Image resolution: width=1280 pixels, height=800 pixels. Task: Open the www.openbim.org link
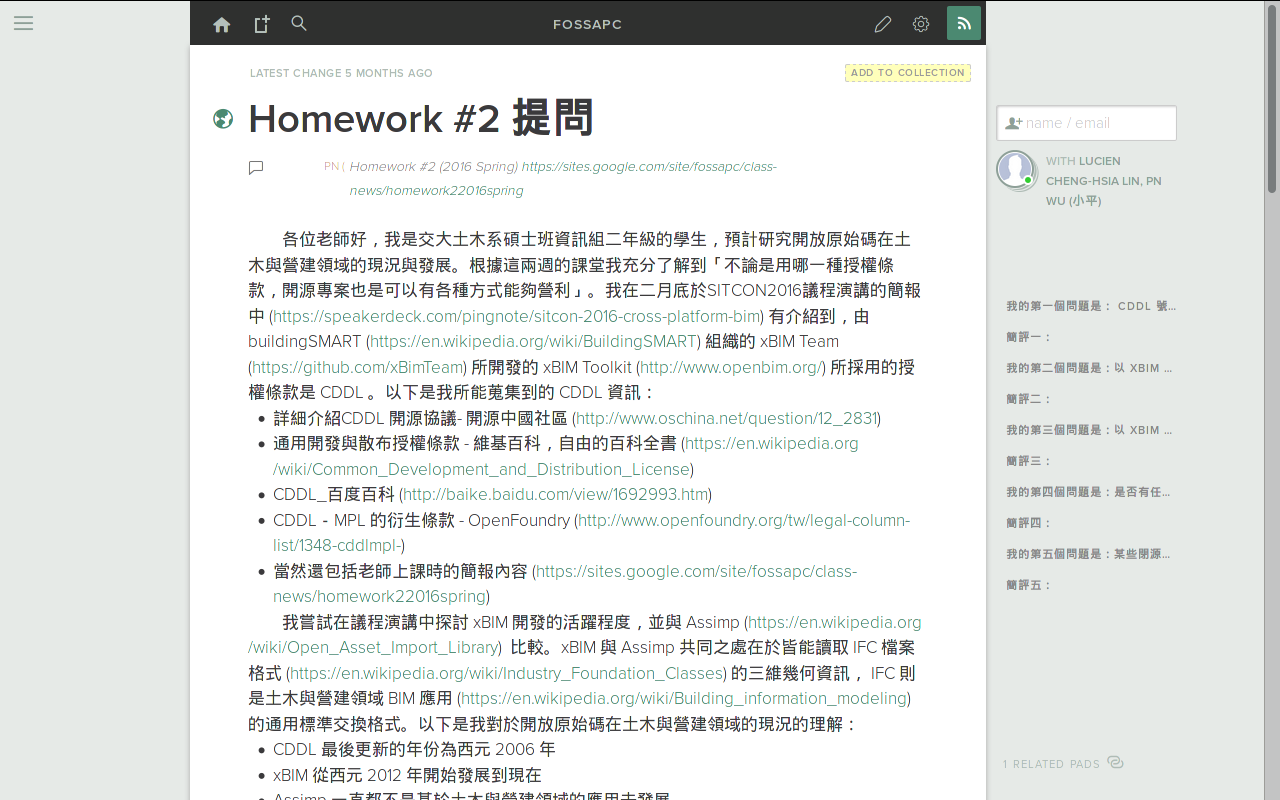coord(732,367)
